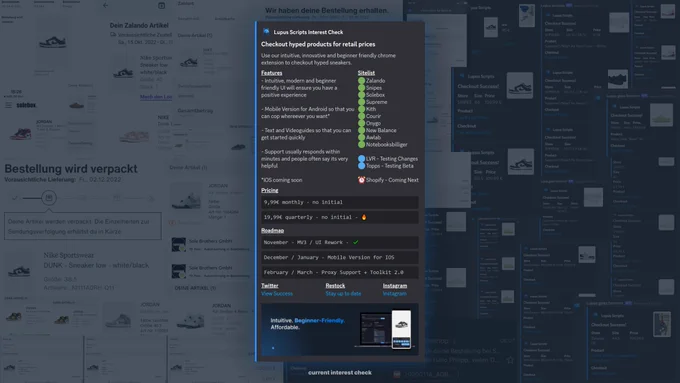Click the green dot beside New Balance
Image resolution: width=680 pixels, height=383 pixels.
[361, 130]
